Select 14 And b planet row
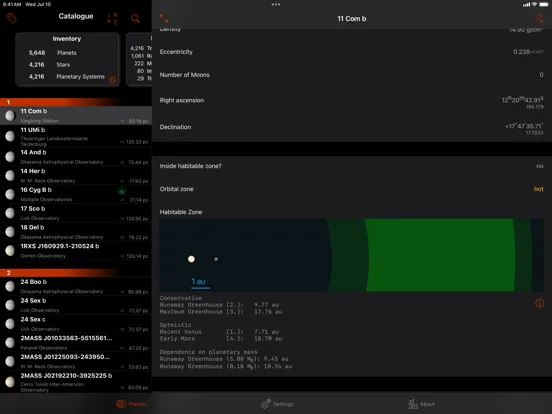This screenshot has height=414, width=552. [x=76, y=157]
